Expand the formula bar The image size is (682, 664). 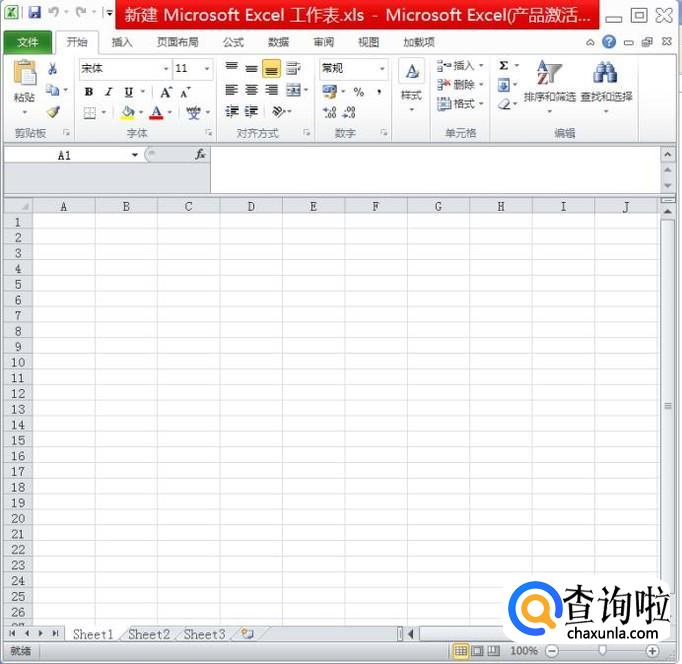tap(668, 155)
